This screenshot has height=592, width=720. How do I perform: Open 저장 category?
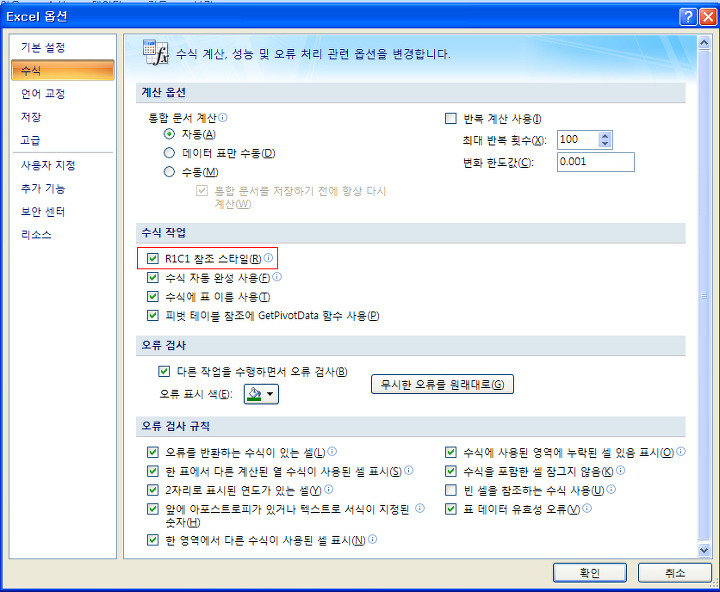pos(63,117)
